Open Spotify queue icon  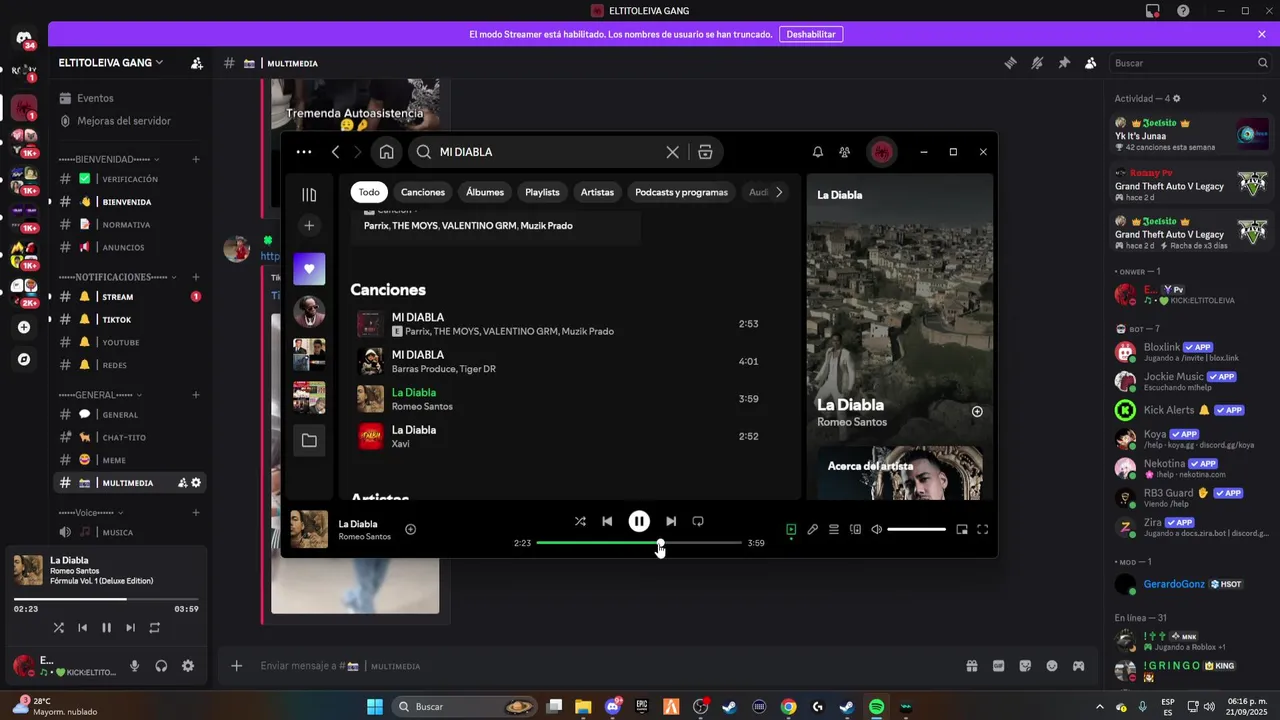[x=834, y=529]
